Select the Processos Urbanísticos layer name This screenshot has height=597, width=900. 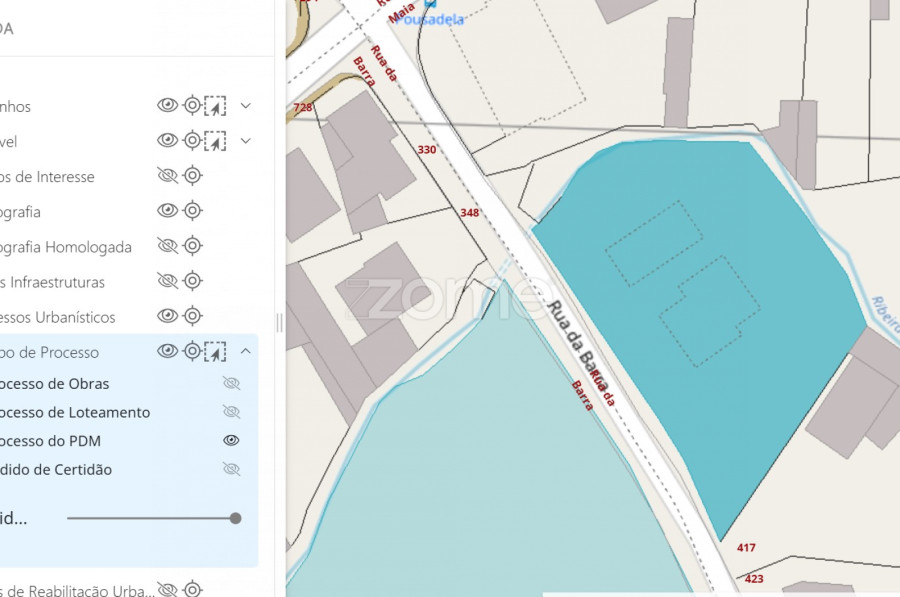(58, 317)
